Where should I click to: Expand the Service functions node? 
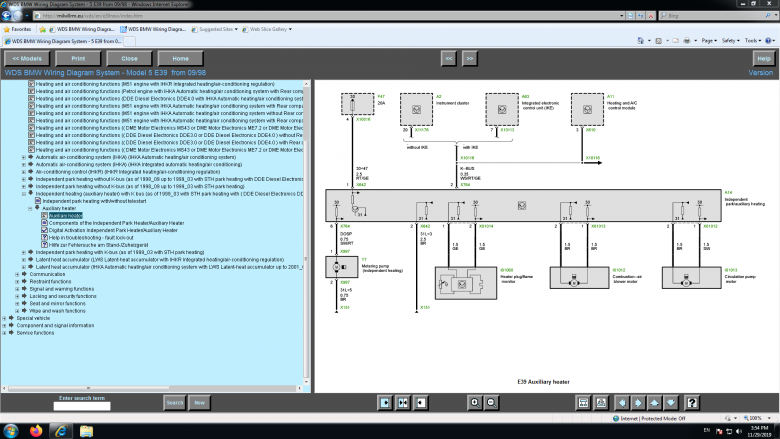coord(4,333)
